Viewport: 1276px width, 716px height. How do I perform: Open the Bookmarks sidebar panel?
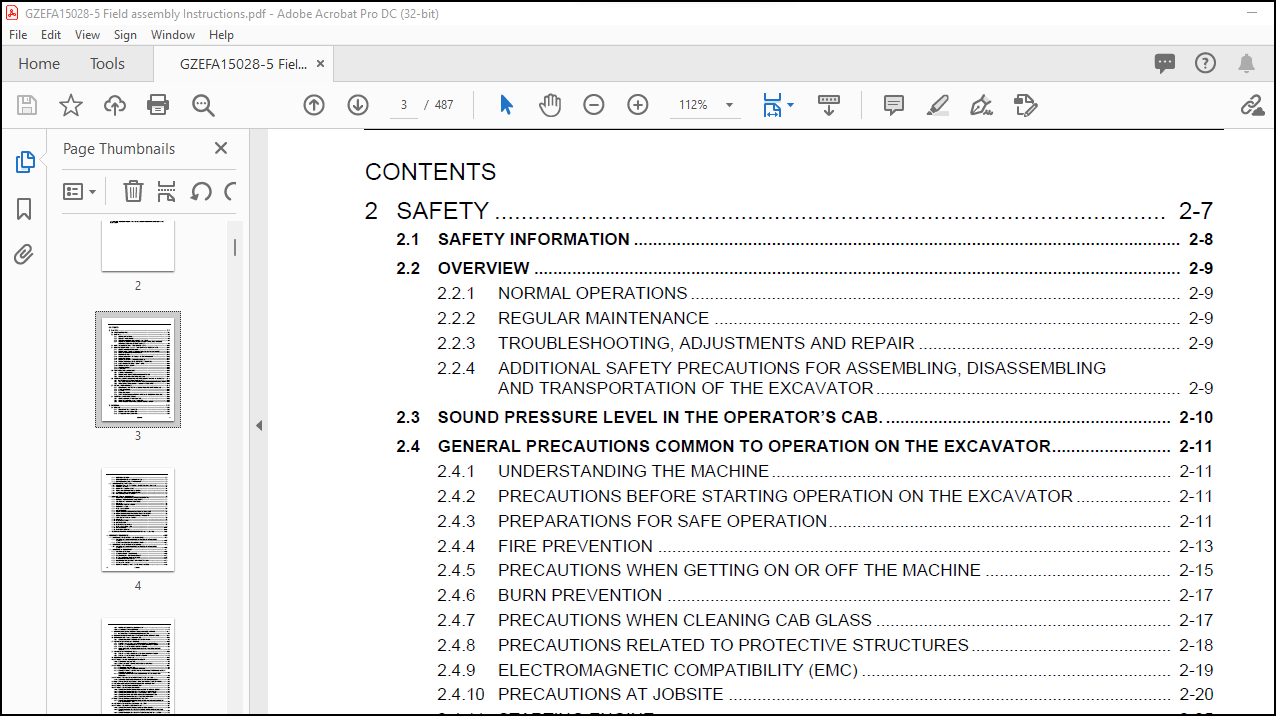[x=25, y=209]
